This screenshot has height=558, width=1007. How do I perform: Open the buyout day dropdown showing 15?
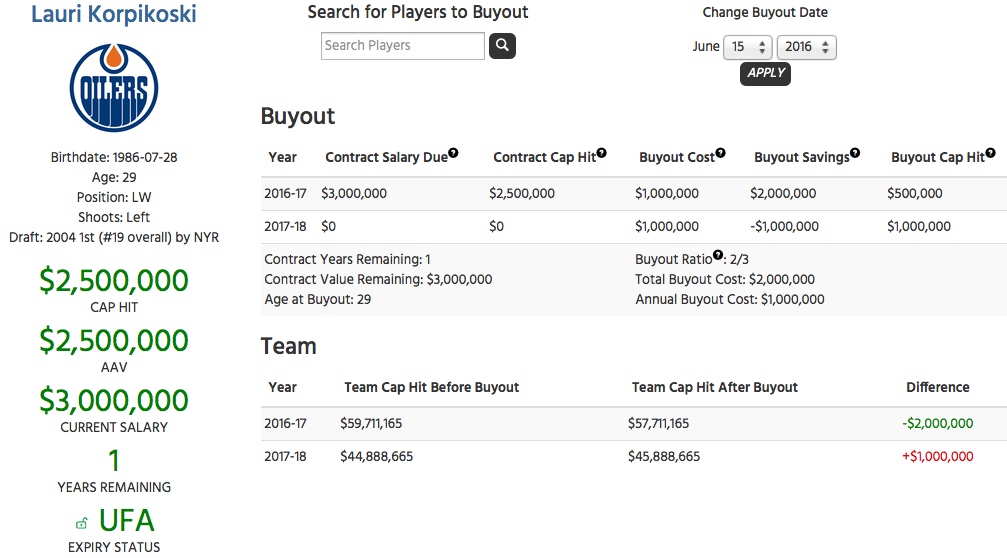pos(748,47)
